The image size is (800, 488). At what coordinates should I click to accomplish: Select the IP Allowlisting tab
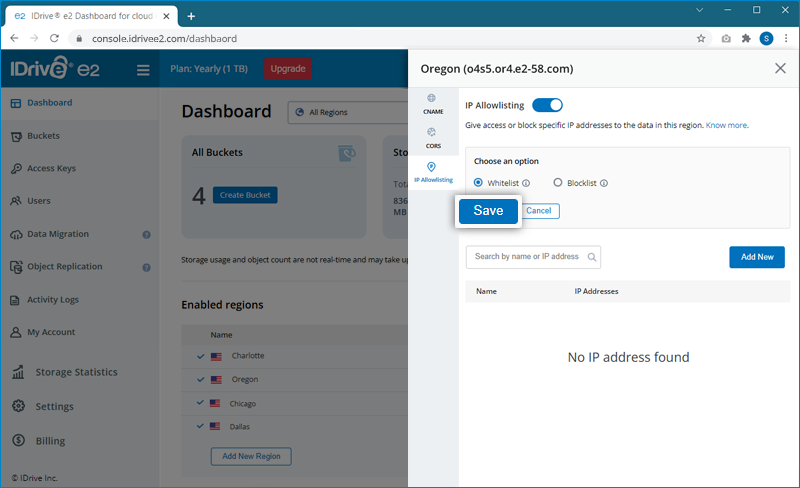(x=433, y=173)
